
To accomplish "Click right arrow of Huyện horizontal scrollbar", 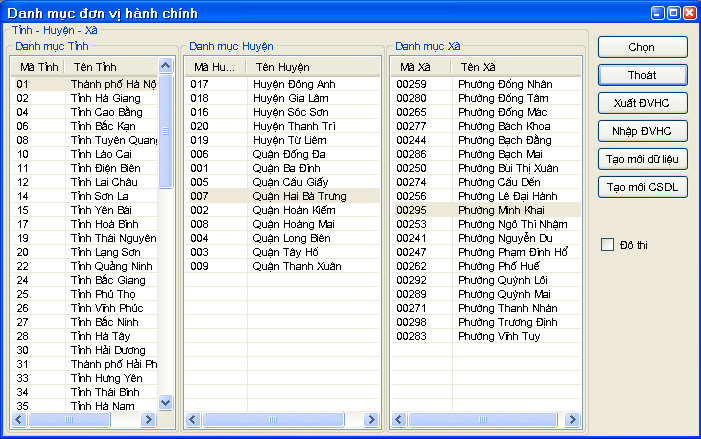I will (x=371, y=419).
